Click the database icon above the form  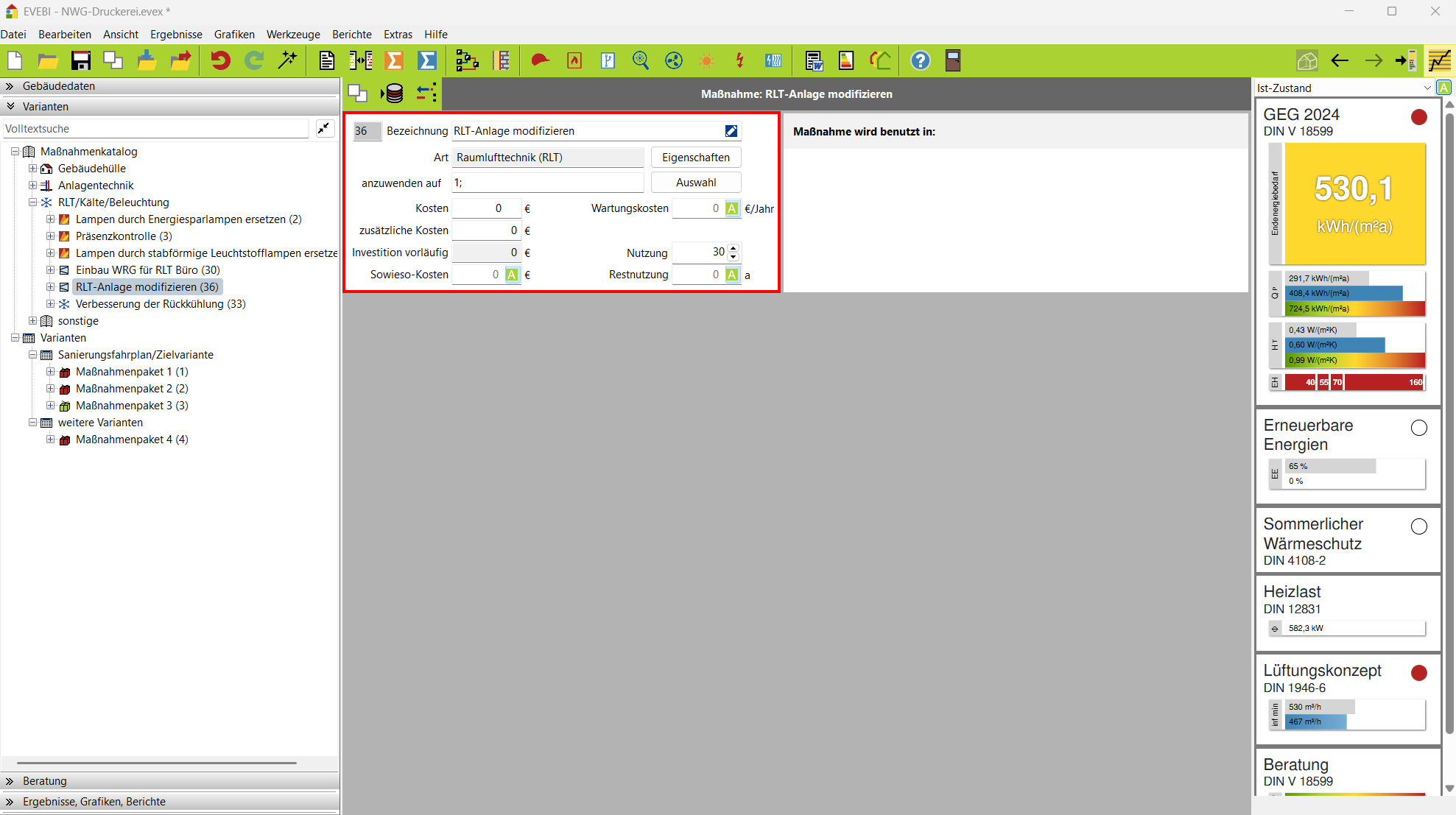[x=393, y=94]
